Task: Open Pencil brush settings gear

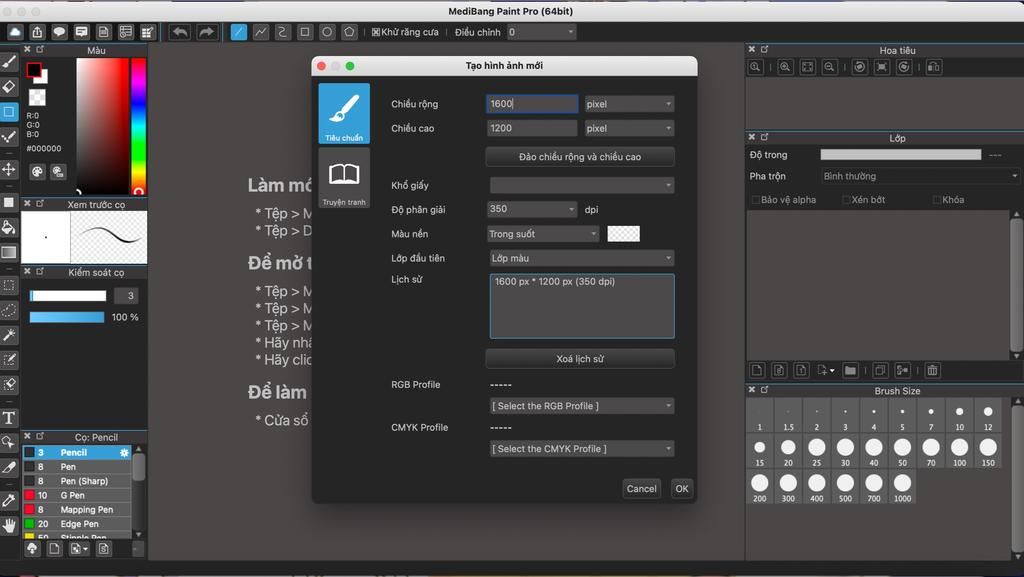Action: pos(124,452)
